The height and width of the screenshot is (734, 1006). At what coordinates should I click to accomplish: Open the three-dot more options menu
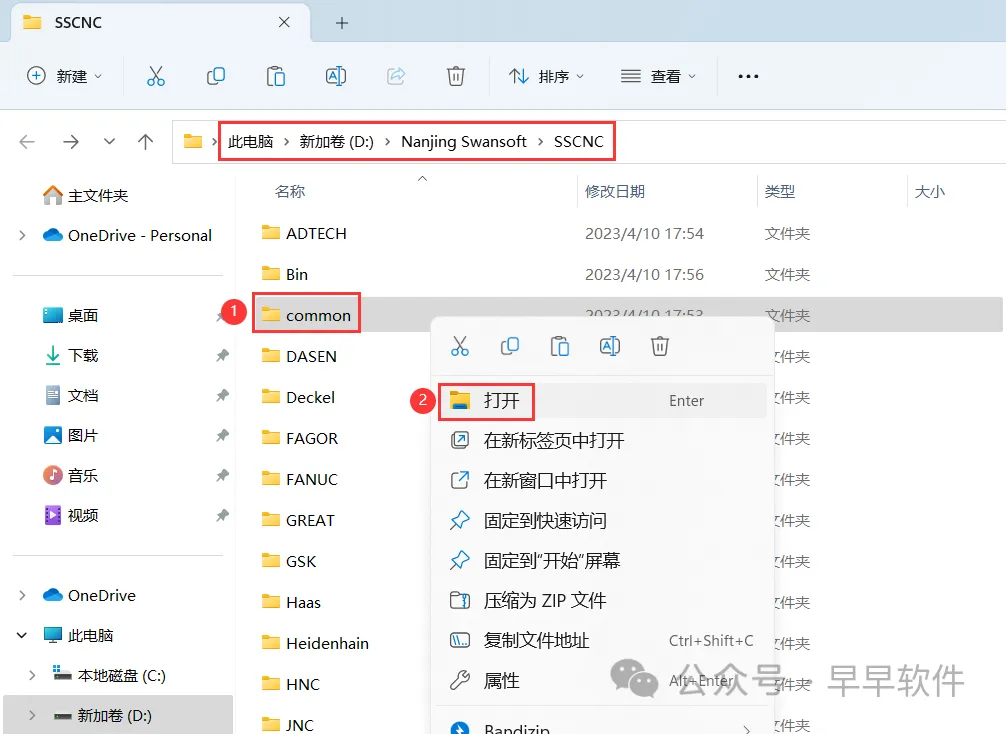pos(748,76)
